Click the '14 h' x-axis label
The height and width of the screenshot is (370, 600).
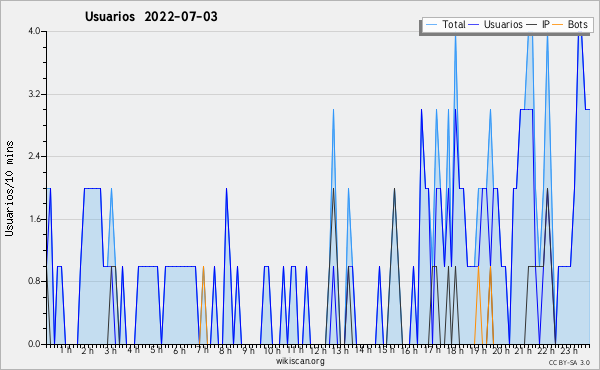[x=363, y=350]
